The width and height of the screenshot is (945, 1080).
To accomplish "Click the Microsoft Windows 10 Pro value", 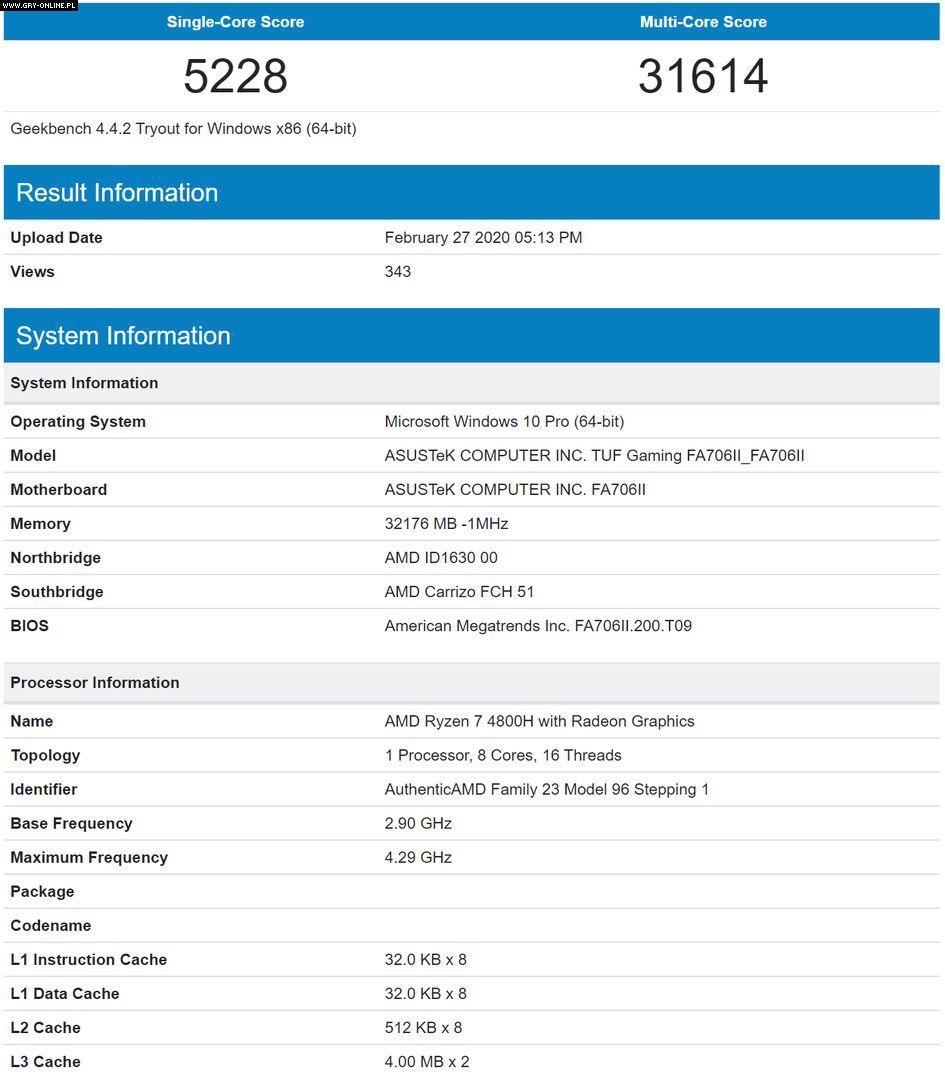I will point(504,422).
